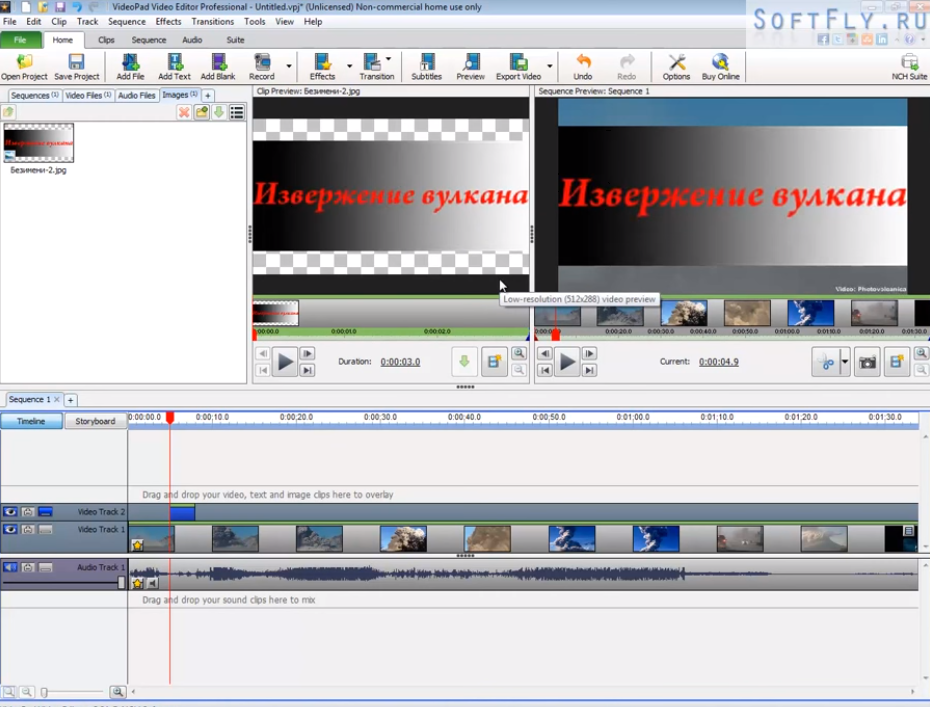Screen dimensions: 930x707
Task: Open the Options panel
Action: (676, 66)
